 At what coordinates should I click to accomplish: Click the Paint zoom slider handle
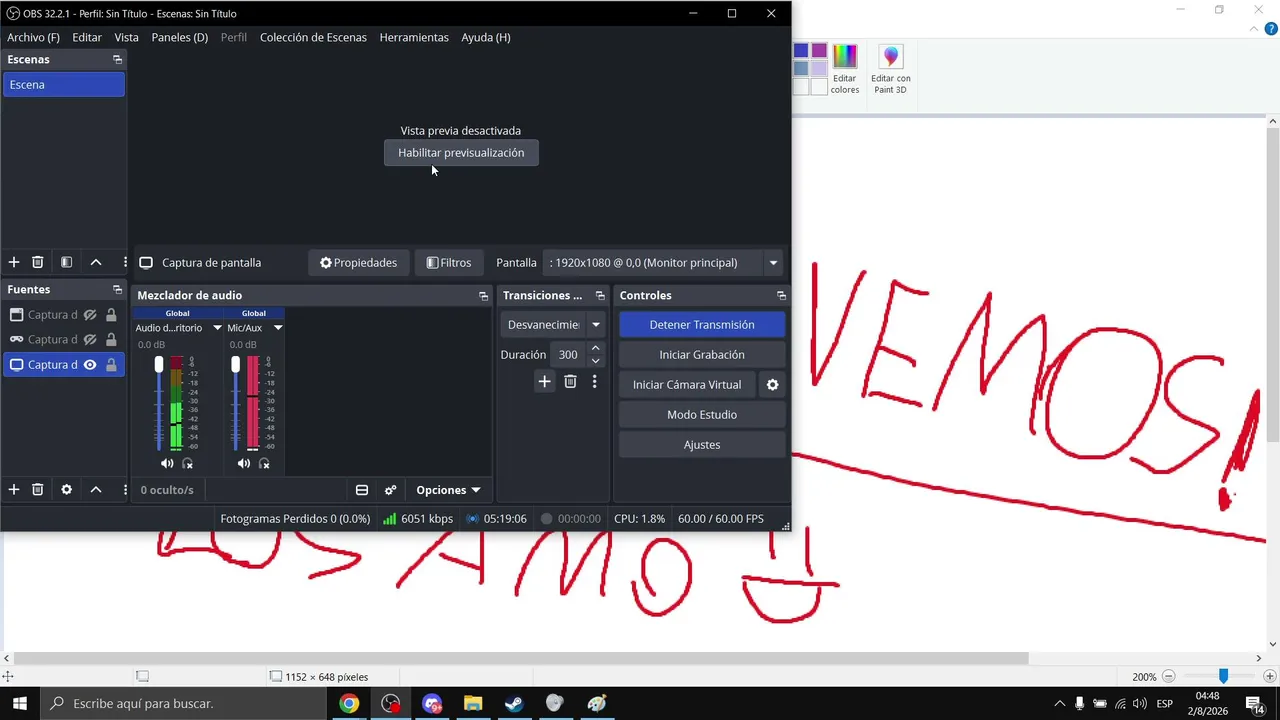click(1223, 677)
